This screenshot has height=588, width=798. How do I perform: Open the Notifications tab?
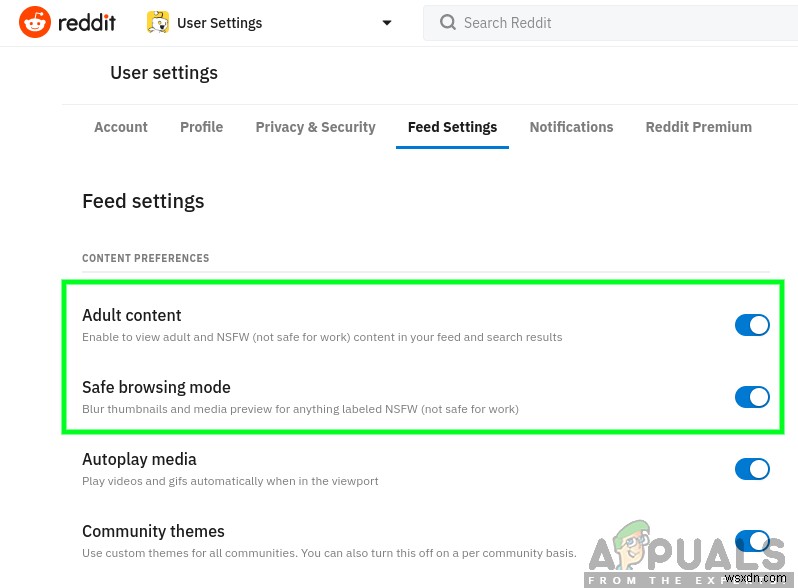pos(572,127)
